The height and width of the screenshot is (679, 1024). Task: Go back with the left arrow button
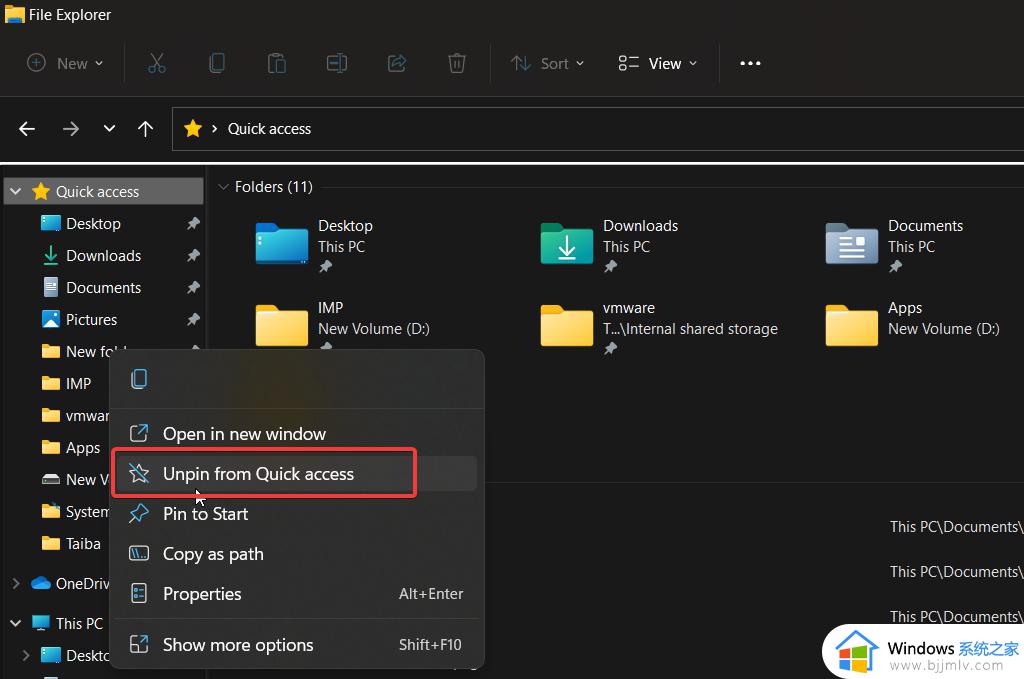[27, 129]
